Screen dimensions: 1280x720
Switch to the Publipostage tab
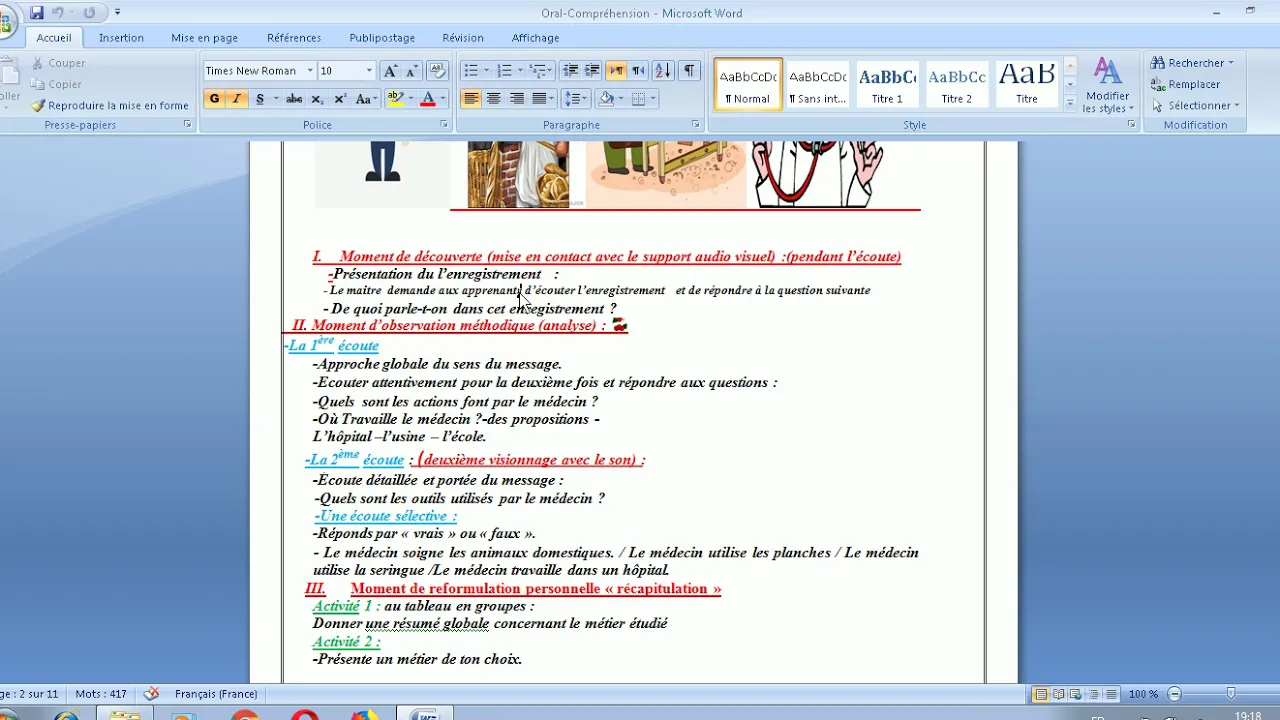pos(382,38)
